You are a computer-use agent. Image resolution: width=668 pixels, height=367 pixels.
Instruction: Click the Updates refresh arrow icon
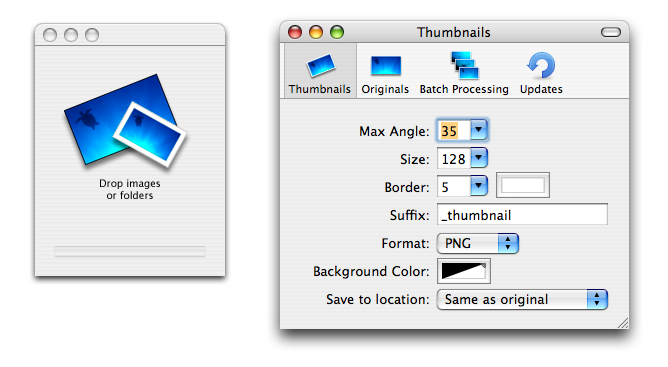coord(541,65)
